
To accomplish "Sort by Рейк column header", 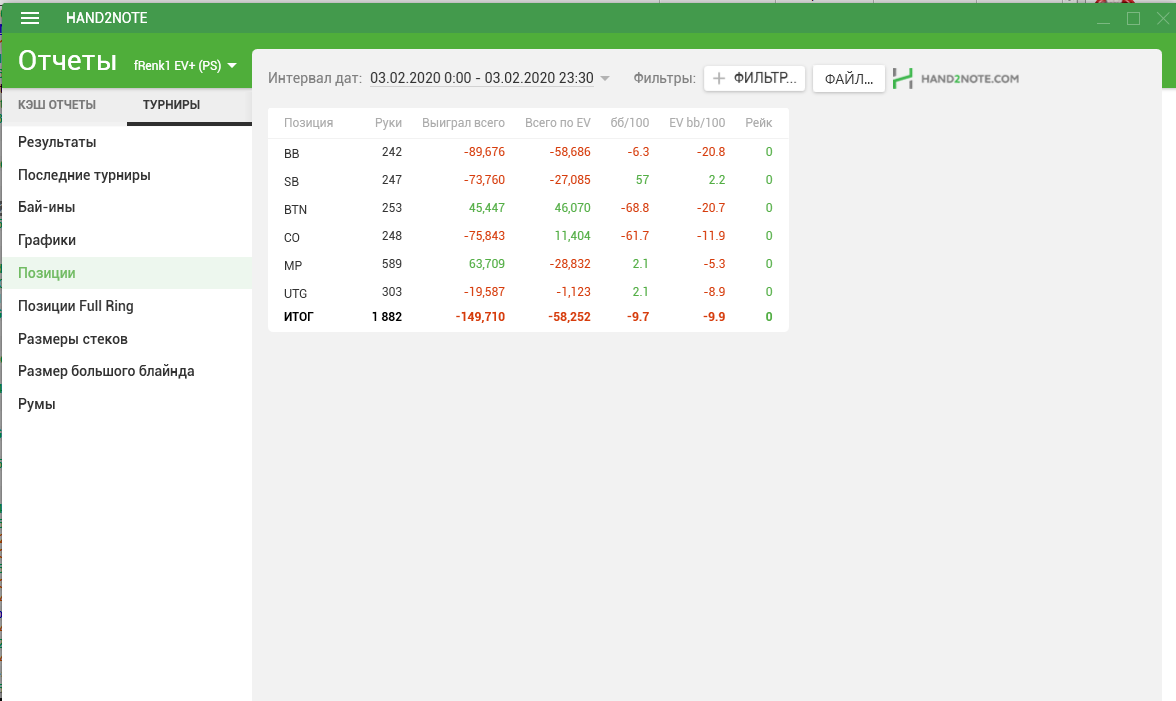I will (x=758, y=122).
